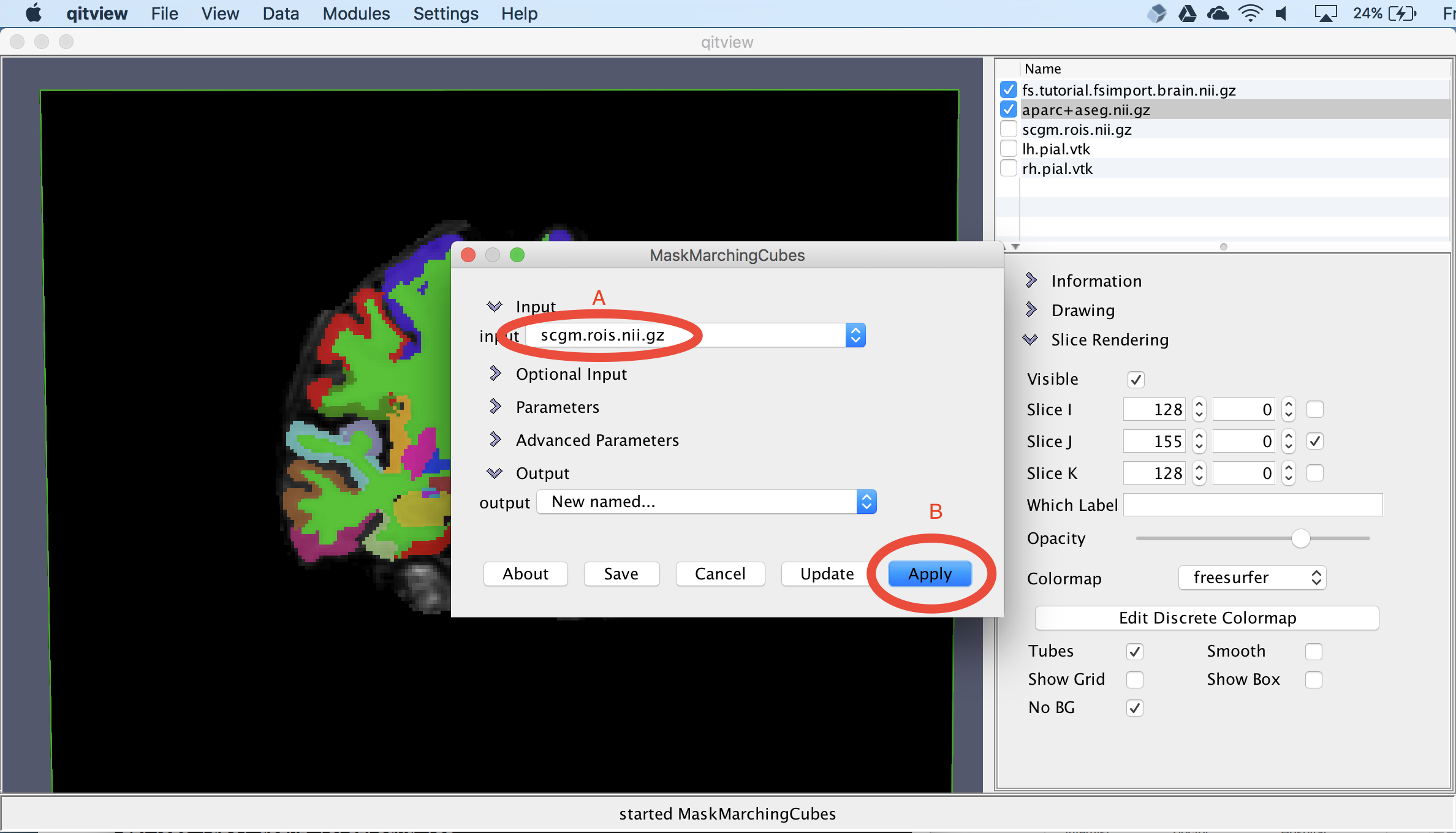The image size is (1456, 833).
Task: Click the Apple menu icon
Action: click(x=34, y=13)
